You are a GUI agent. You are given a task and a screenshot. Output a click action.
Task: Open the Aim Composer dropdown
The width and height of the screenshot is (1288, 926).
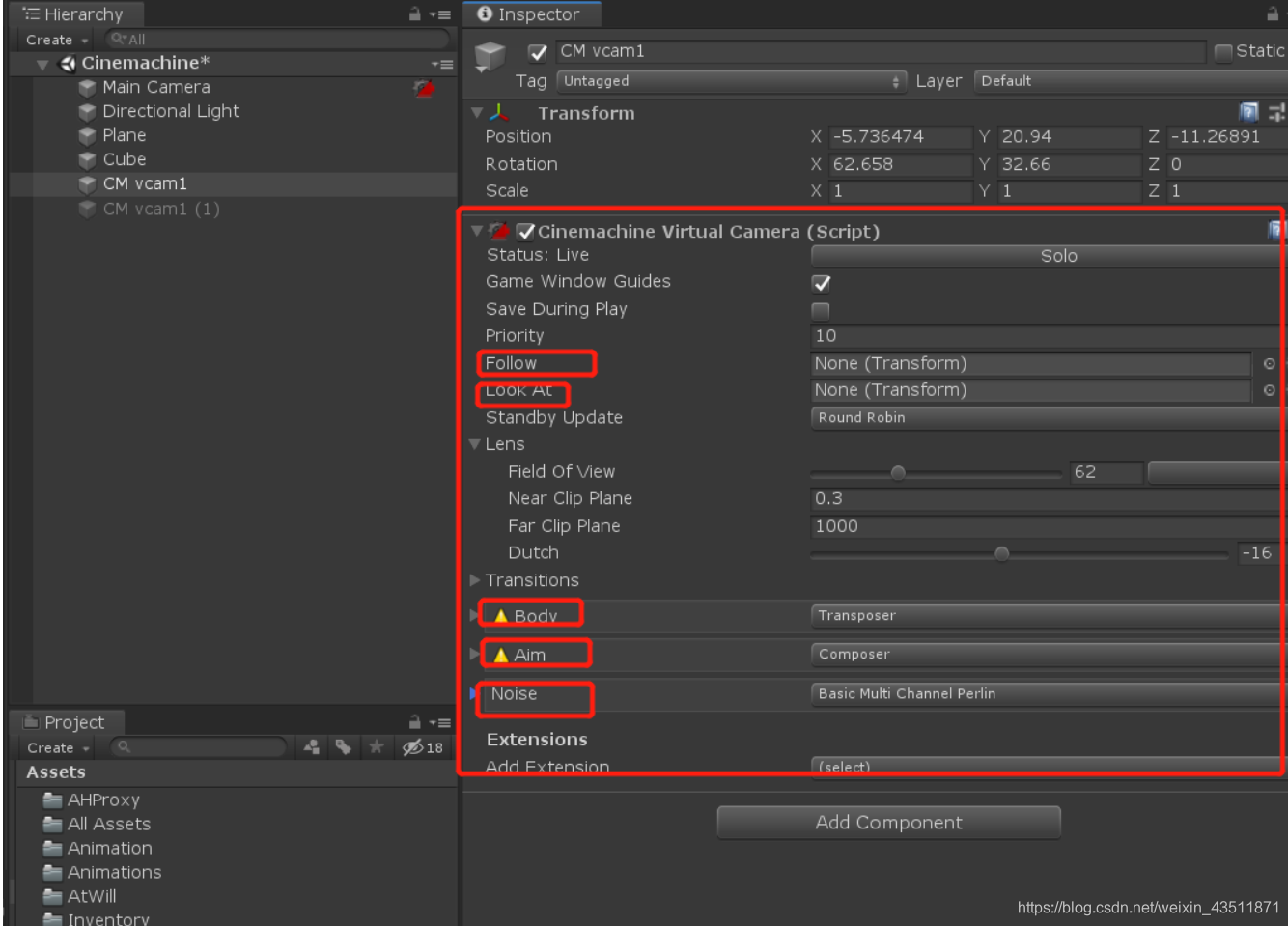(1049, 655)
